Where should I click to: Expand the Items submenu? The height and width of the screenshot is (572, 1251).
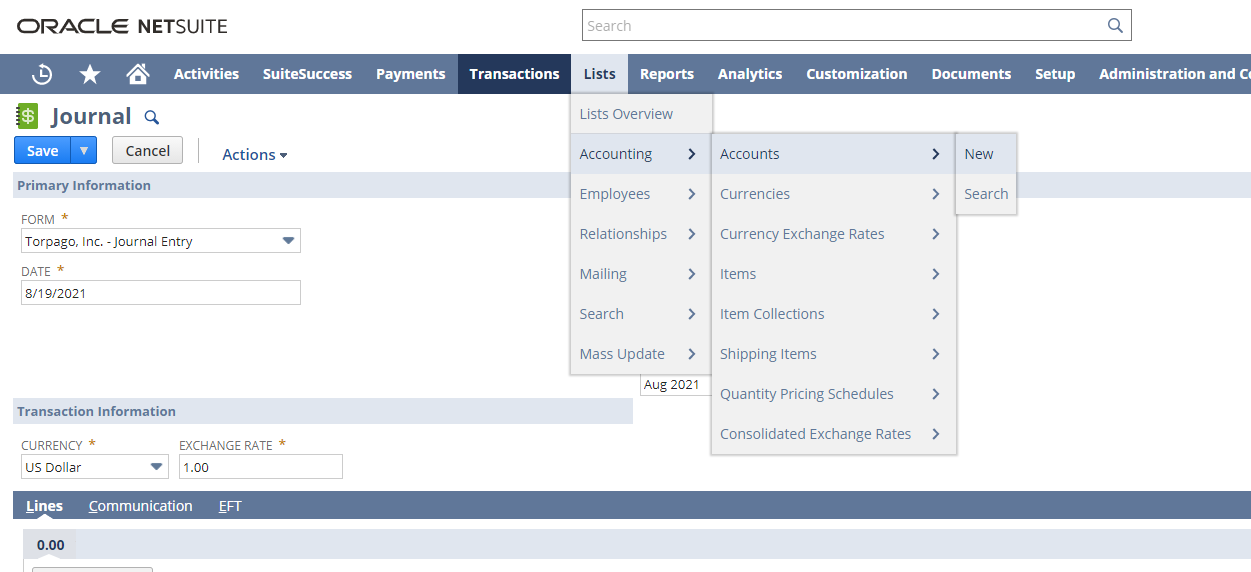pyautogui.click(x=834, y=274)
